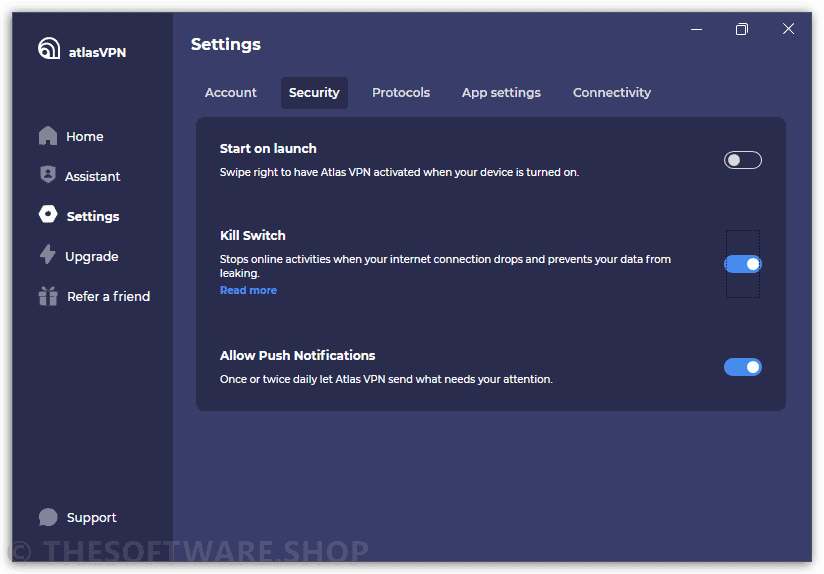
Task: Enable the Start on launch toggle
Action: [x=743, y=160]
